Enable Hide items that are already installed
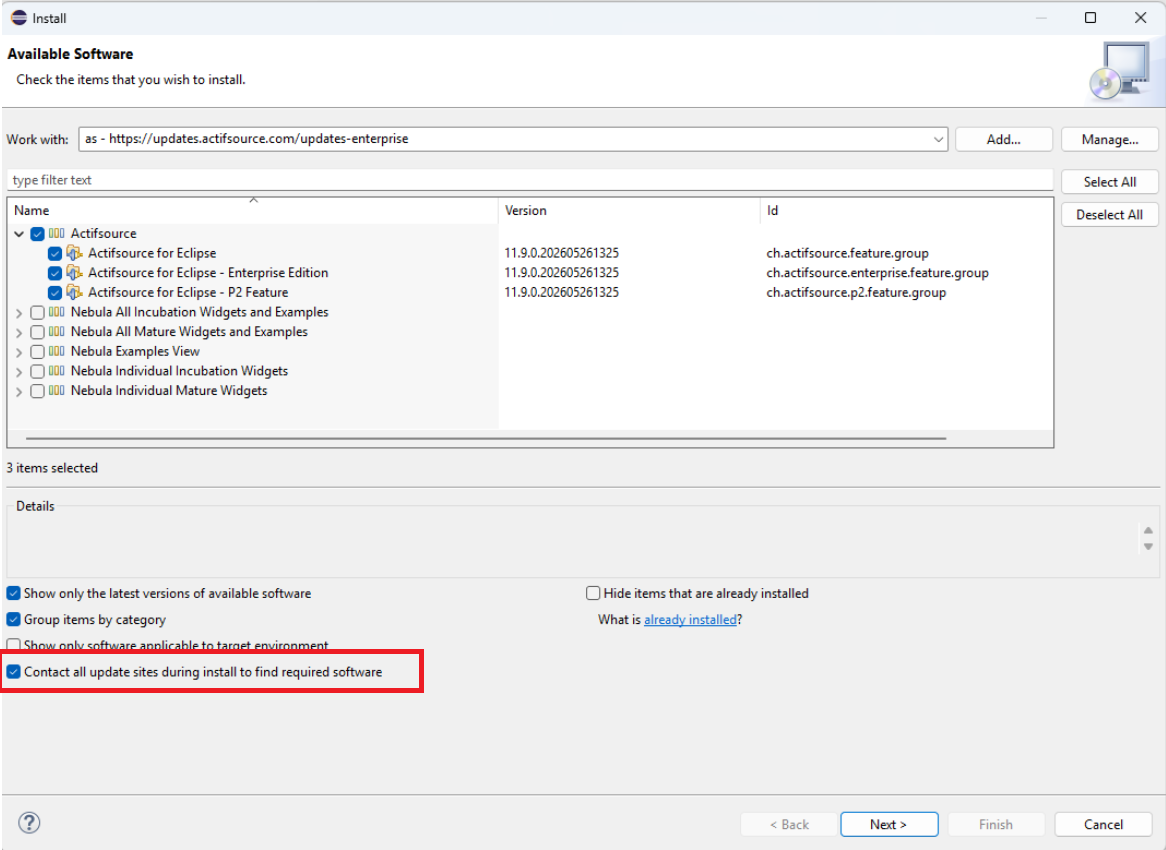The width and height of the screenshot is (1166, 850). [x=593, y=593]
